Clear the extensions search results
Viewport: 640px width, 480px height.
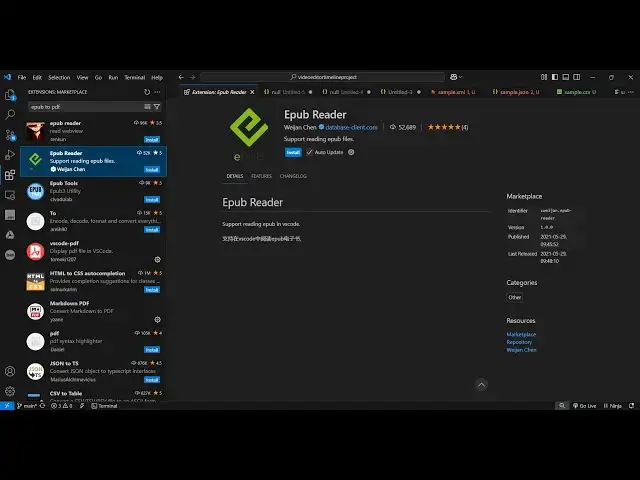pos(147,107)
